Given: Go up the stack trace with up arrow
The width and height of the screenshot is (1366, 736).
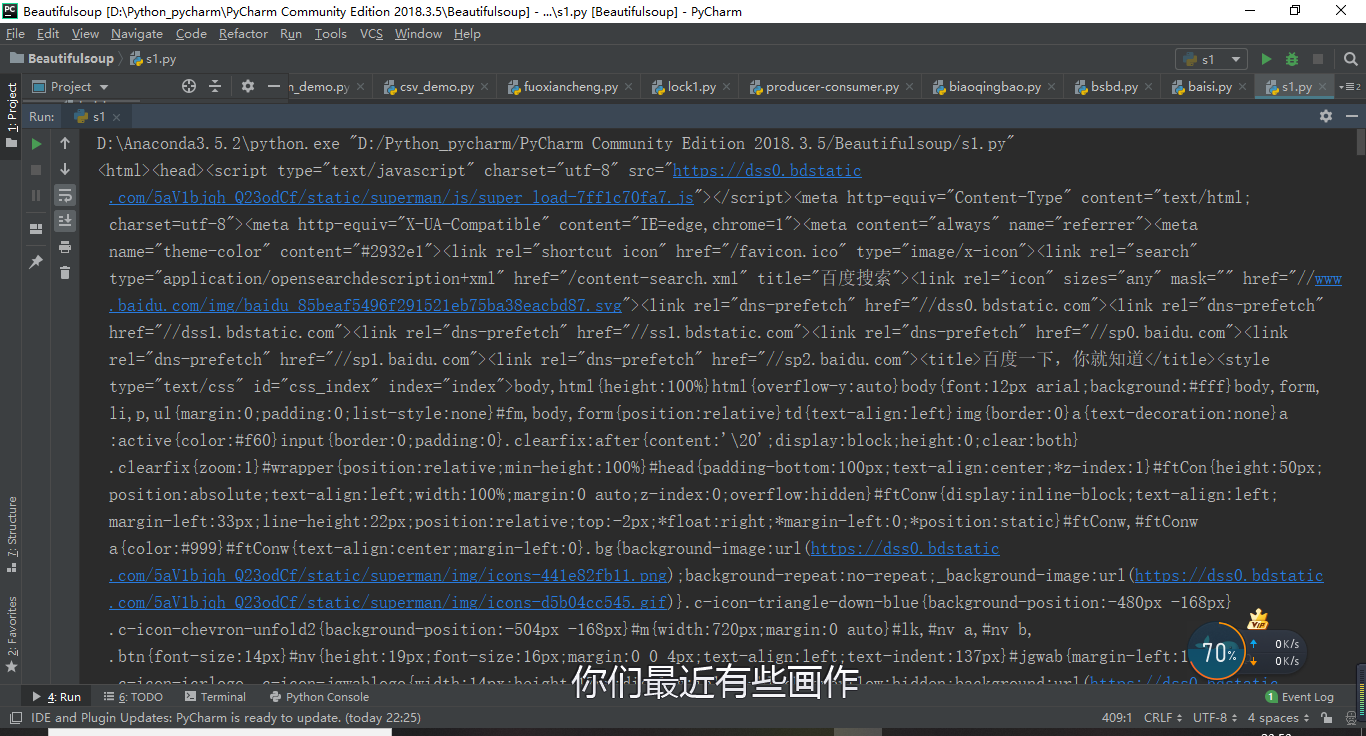Looking at the screenshot, I should pyautogui.click(x=65, y=144).
